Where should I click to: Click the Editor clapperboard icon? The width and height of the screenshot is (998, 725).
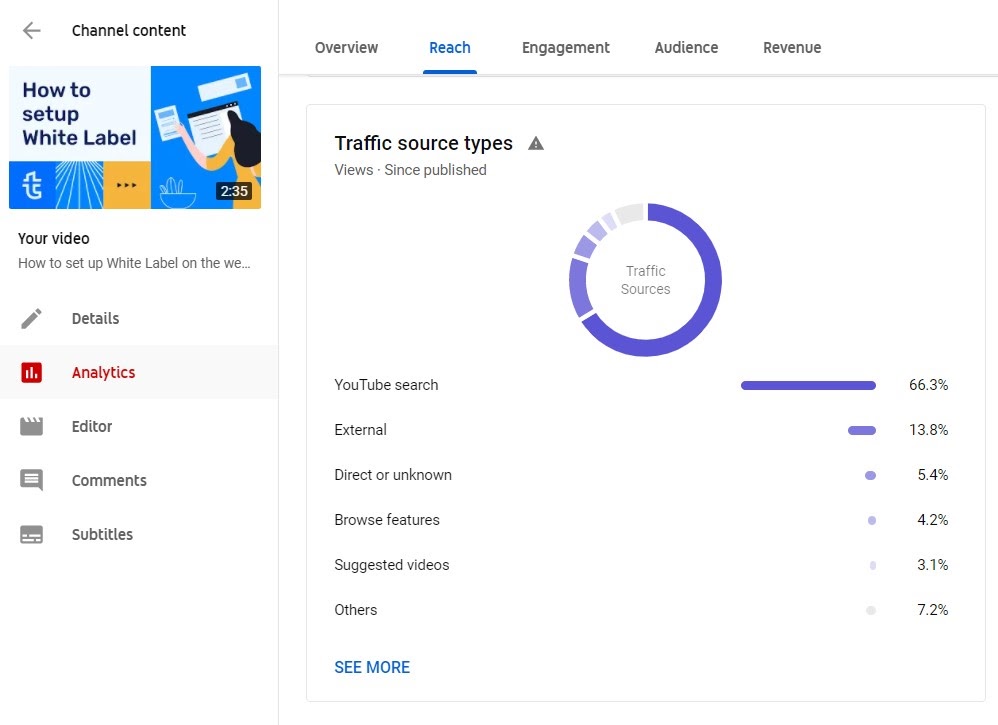tap(32, 426)
